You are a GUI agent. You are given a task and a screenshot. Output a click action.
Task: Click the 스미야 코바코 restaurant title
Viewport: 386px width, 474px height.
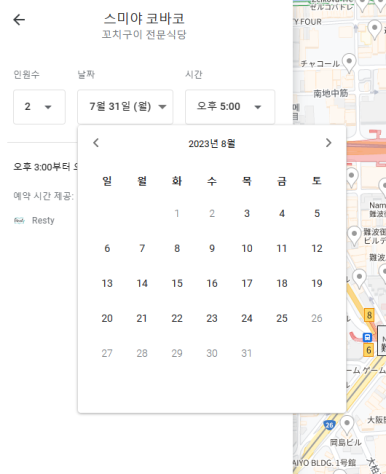coord(144,18)
